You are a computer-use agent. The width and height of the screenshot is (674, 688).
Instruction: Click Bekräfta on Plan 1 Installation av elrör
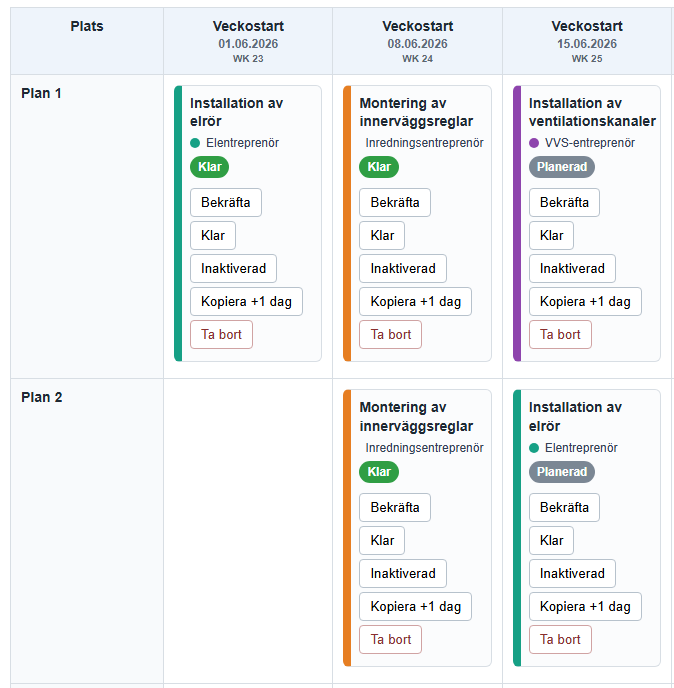[x=226, y=202]
